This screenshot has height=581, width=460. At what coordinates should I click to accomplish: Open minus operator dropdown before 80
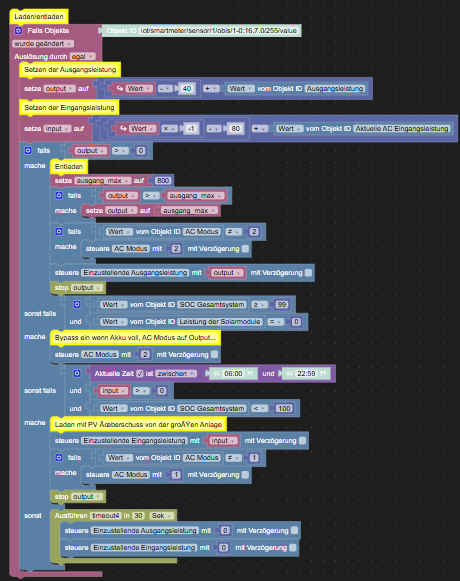[214, 129]
